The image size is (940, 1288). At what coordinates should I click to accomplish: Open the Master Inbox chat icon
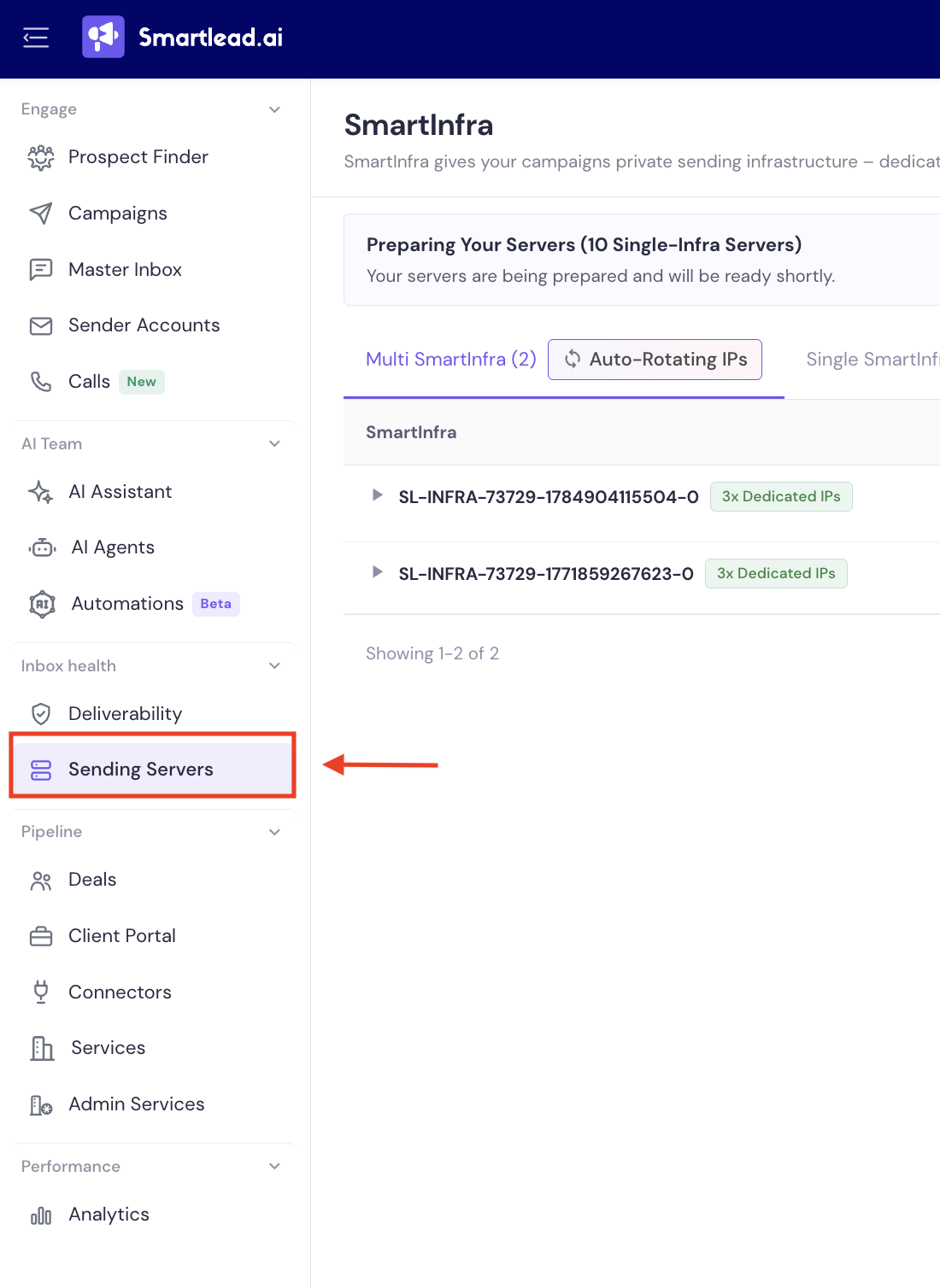[41, 270]
